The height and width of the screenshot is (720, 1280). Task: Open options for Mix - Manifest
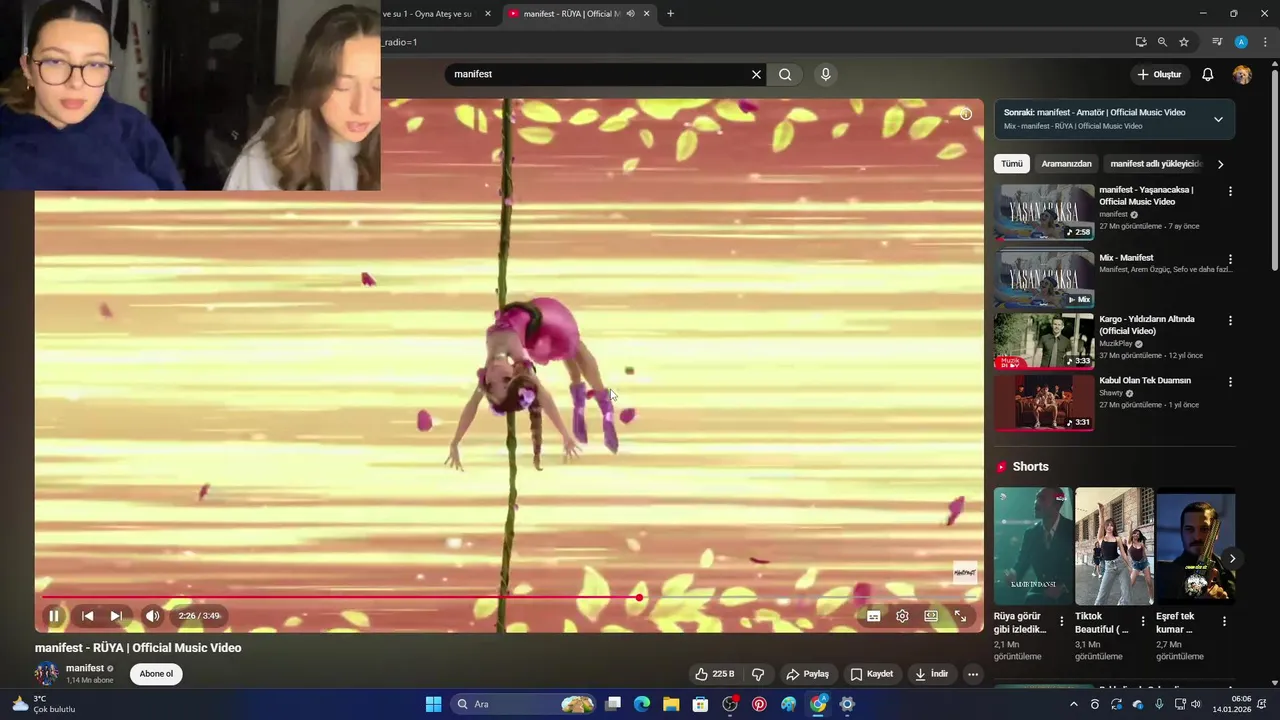(x=1230, y=259)
